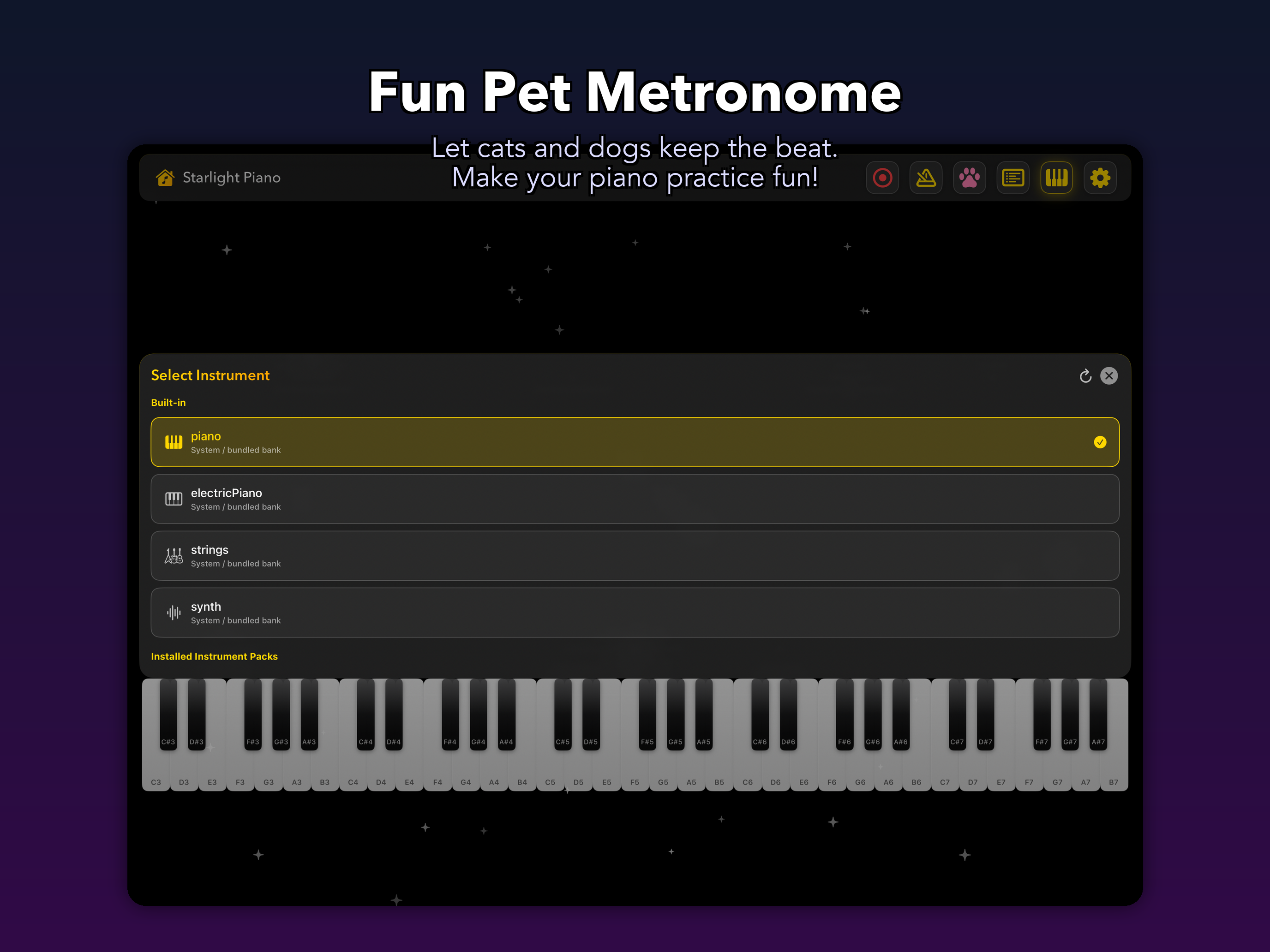Click the piano keys icon in piano row
Screen dimensions: 1270x952
coord(174,442)
